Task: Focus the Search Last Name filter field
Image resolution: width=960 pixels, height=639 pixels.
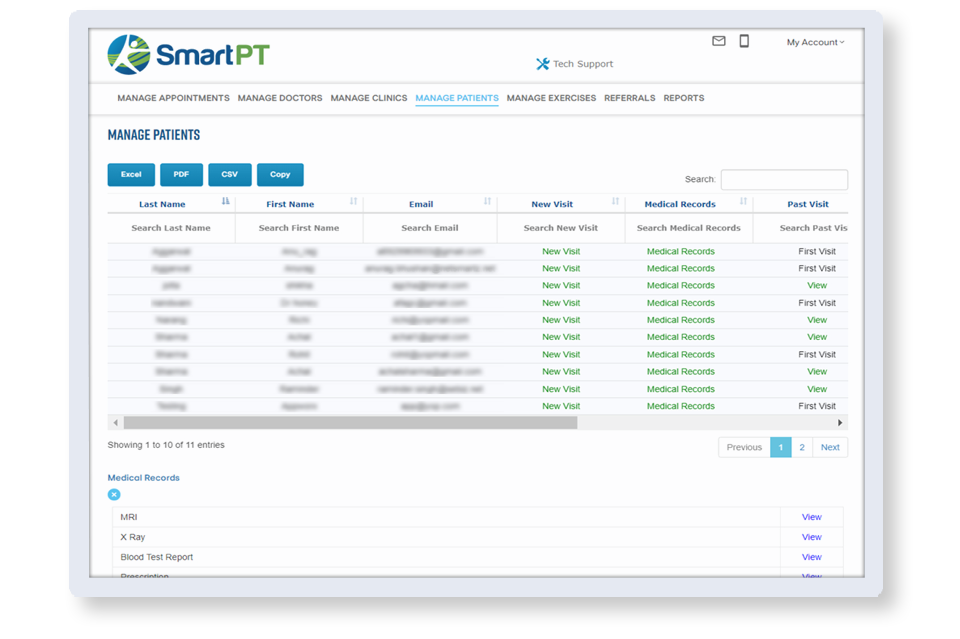Action: [171, 228]
